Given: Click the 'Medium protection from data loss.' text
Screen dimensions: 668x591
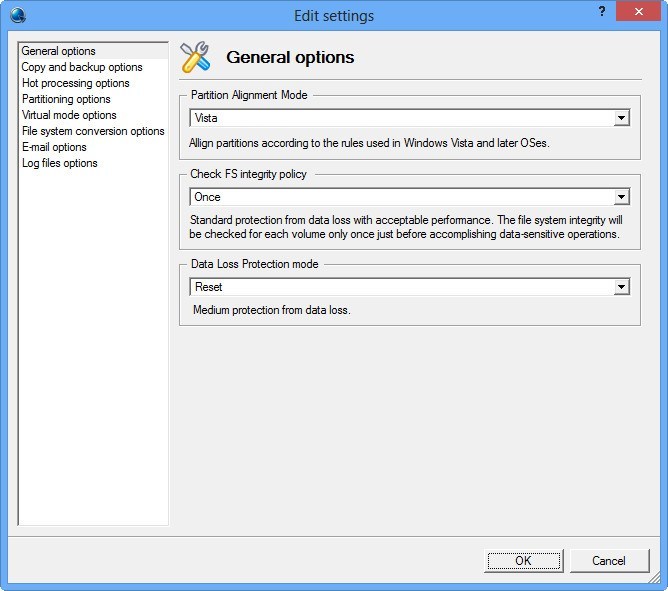Looking at the screenshot, I should click(x=272, y=310).
